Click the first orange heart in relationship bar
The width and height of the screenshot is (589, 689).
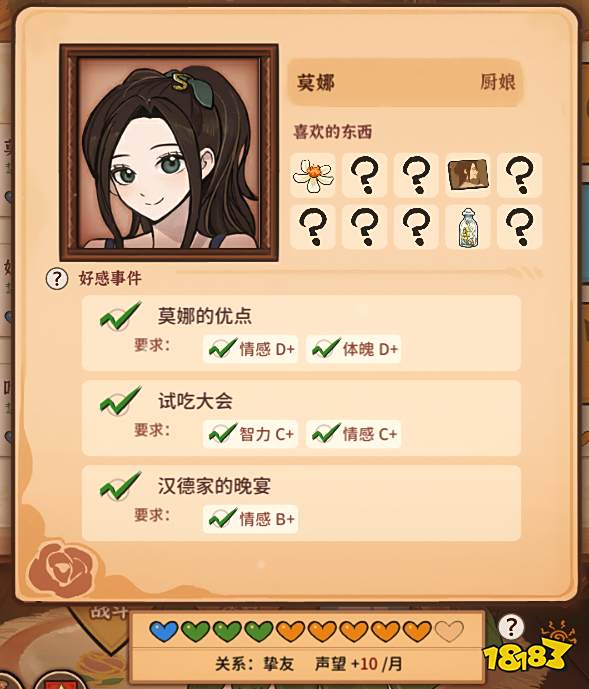[291, 632]
